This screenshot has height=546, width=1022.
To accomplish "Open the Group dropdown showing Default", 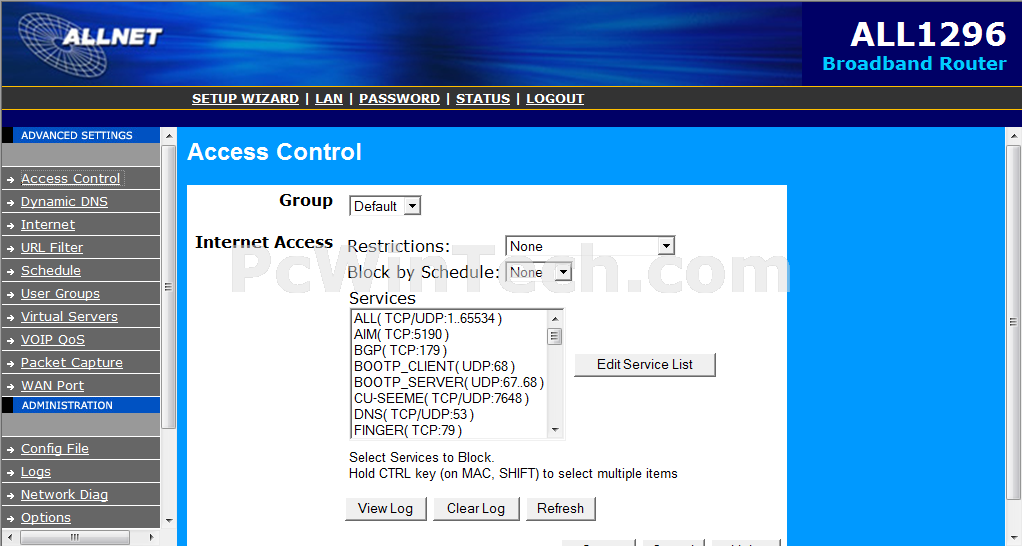I will tap(385, 206).
